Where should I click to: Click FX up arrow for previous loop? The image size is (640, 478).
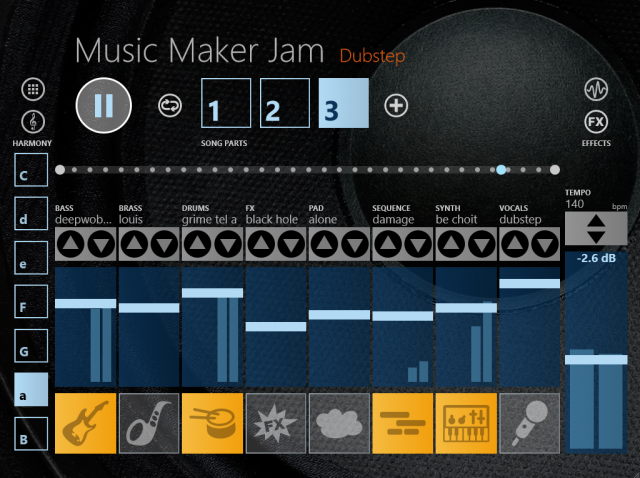point(261,244)
